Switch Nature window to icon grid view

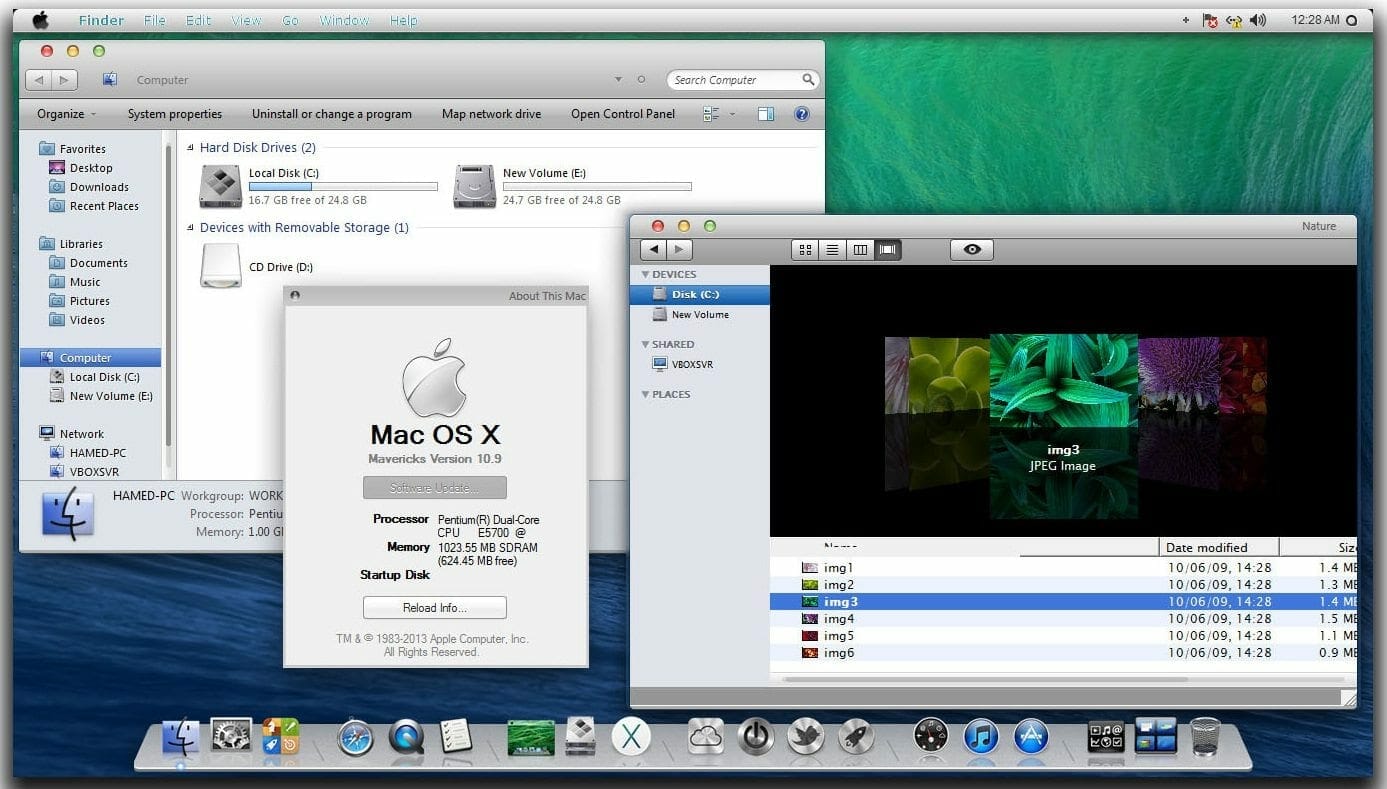pos(804,250)
